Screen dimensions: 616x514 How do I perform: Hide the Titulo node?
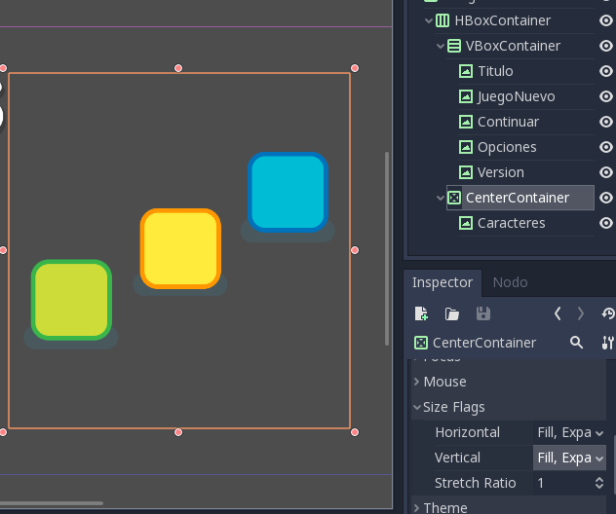pyautogui.click(x=606, y=71)
